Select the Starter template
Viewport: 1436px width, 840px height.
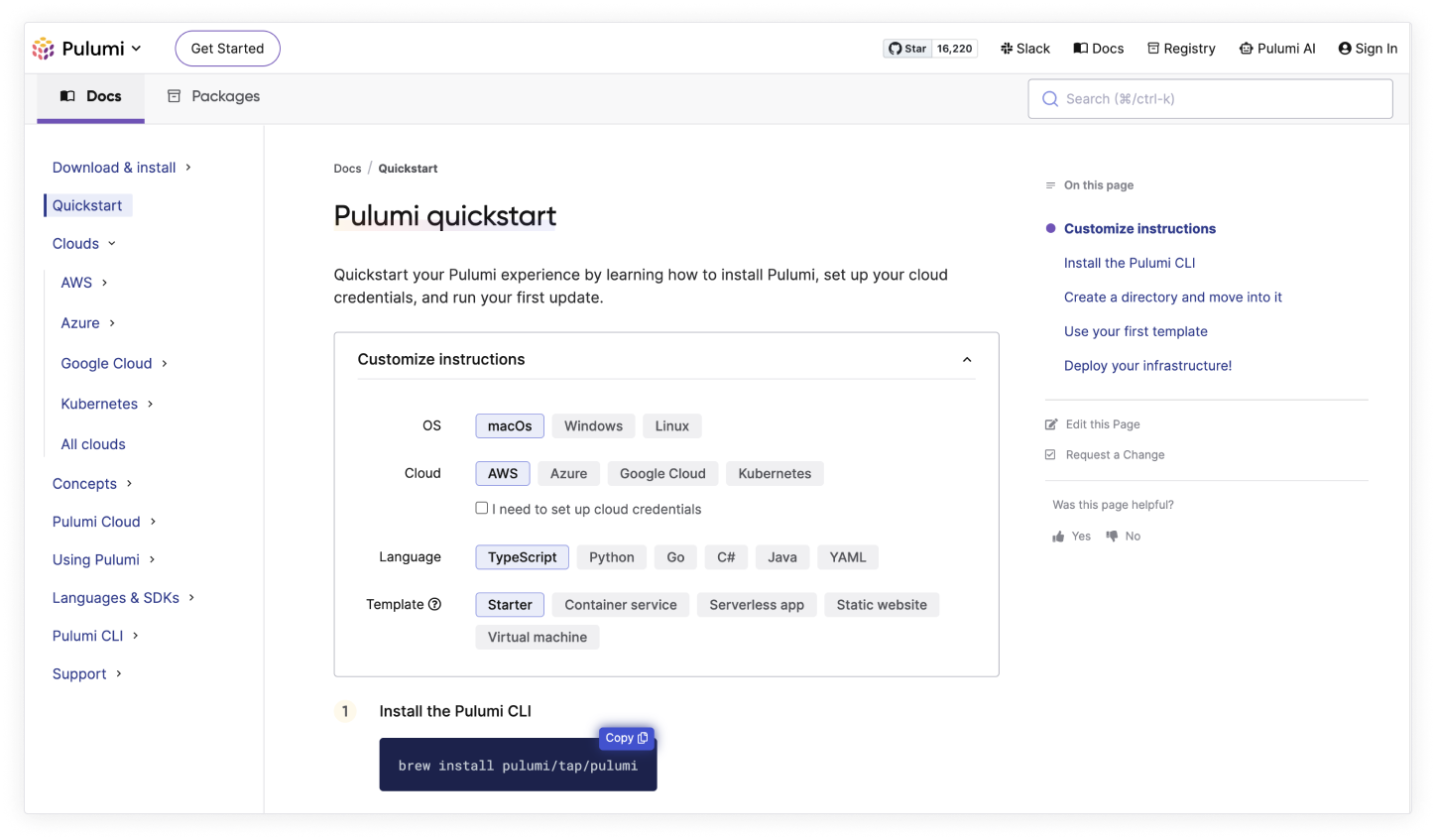(510, 605)
